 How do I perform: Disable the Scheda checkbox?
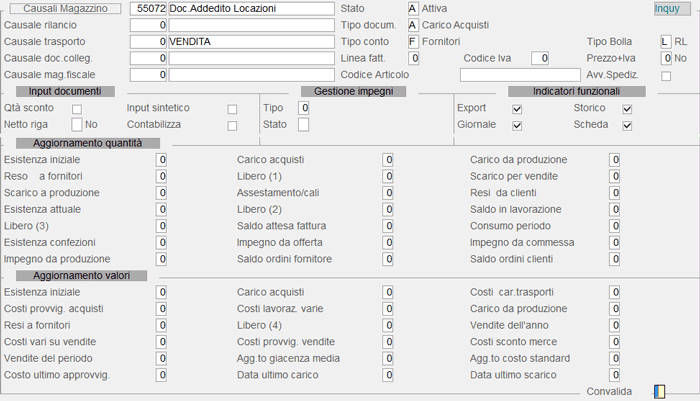pyautogui.click(x=627, y=126)
